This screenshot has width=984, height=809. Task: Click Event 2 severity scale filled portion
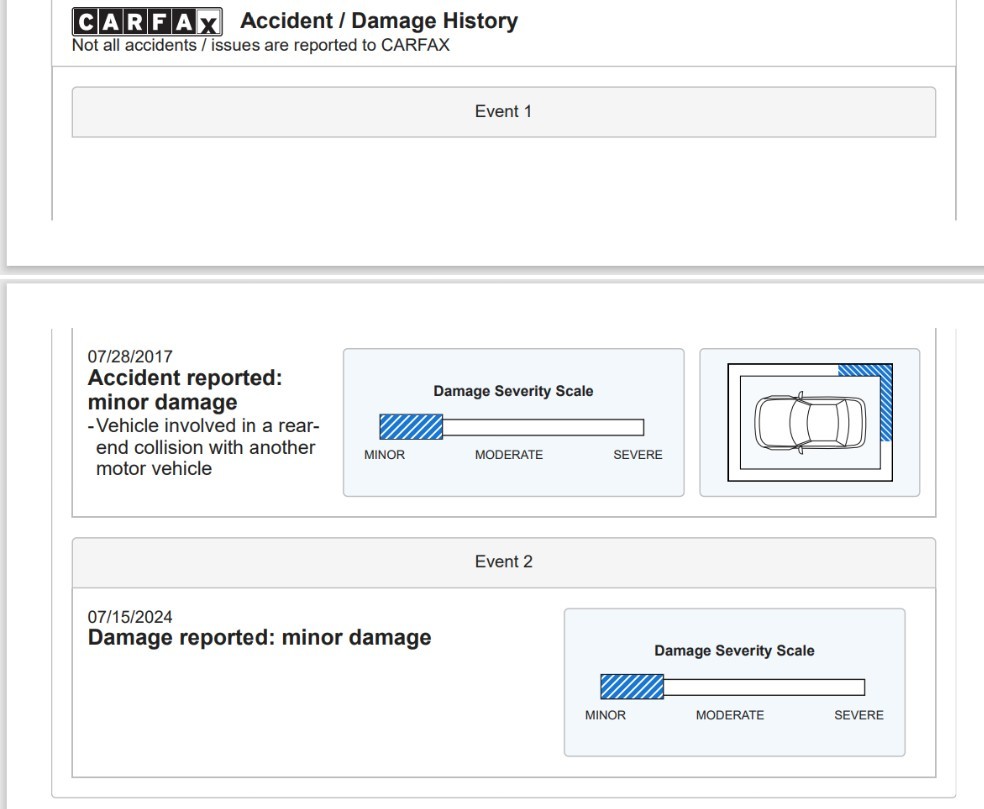(x=632, y=687)
